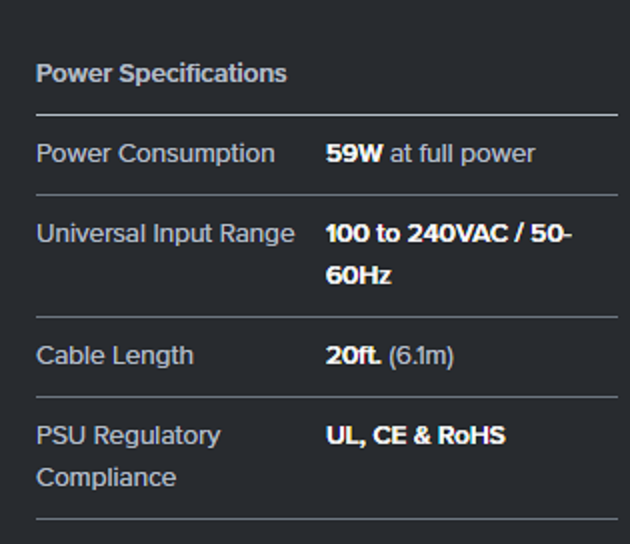Click the word Power in the heading

pos(74,74)
